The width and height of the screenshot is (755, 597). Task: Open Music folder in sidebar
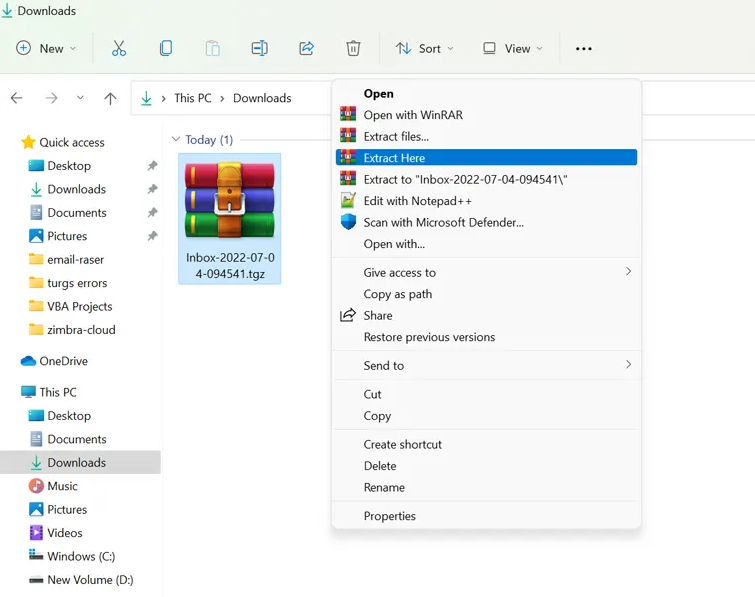(53, 486)
